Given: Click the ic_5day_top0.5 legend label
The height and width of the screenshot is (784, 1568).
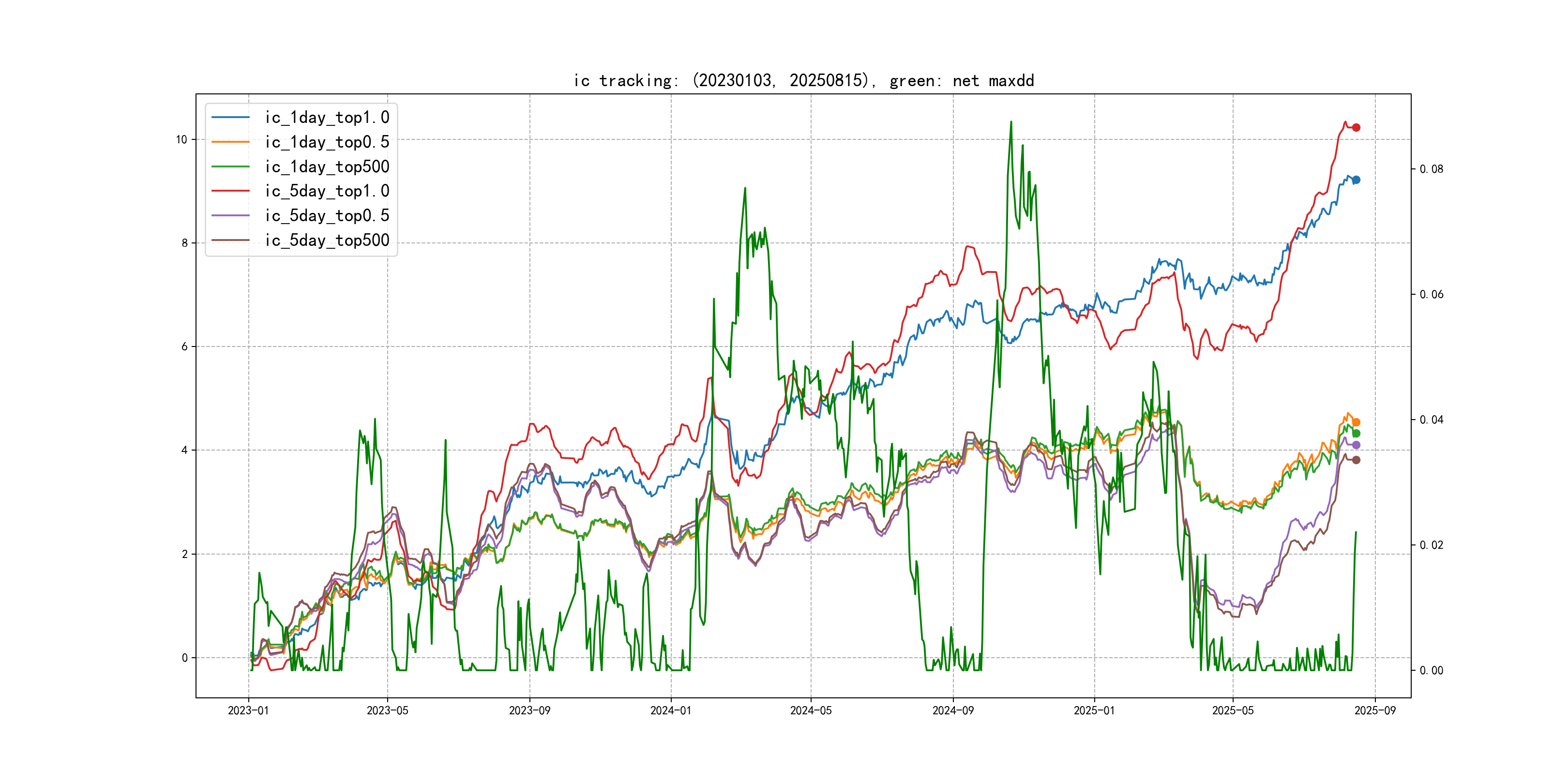Looking at the screenshot, I should tap(327, 215).
